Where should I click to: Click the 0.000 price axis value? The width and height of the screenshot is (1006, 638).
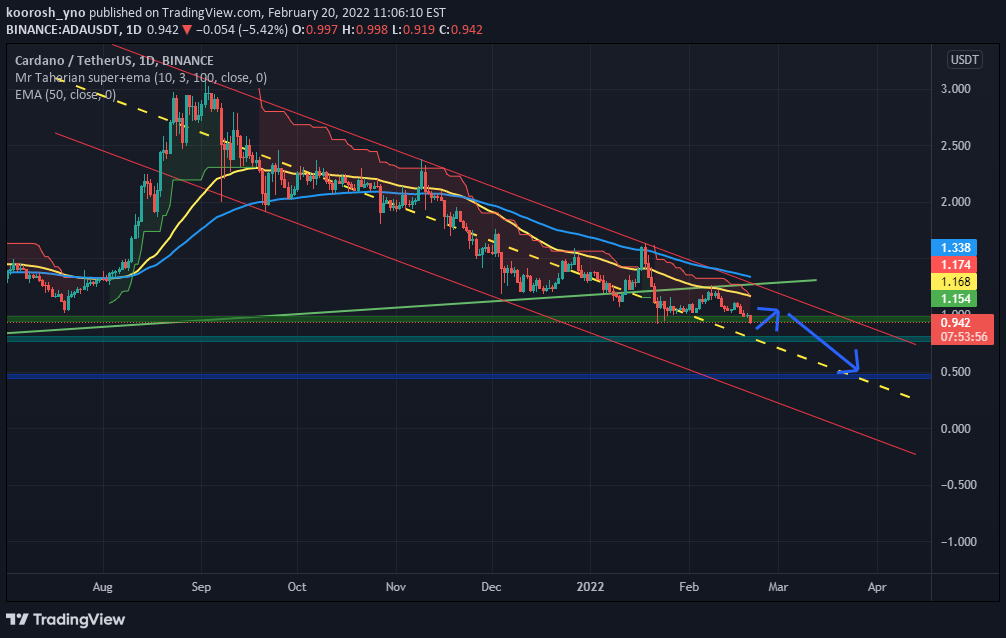pyautogui.click(x=955, y=429)
